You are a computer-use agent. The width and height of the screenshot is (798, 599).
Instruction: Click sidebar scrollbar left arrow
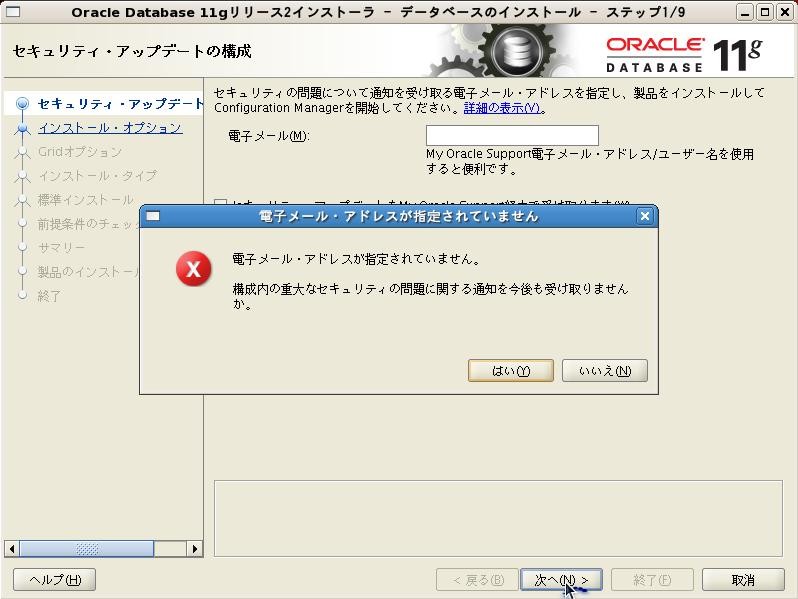point(12,549)
